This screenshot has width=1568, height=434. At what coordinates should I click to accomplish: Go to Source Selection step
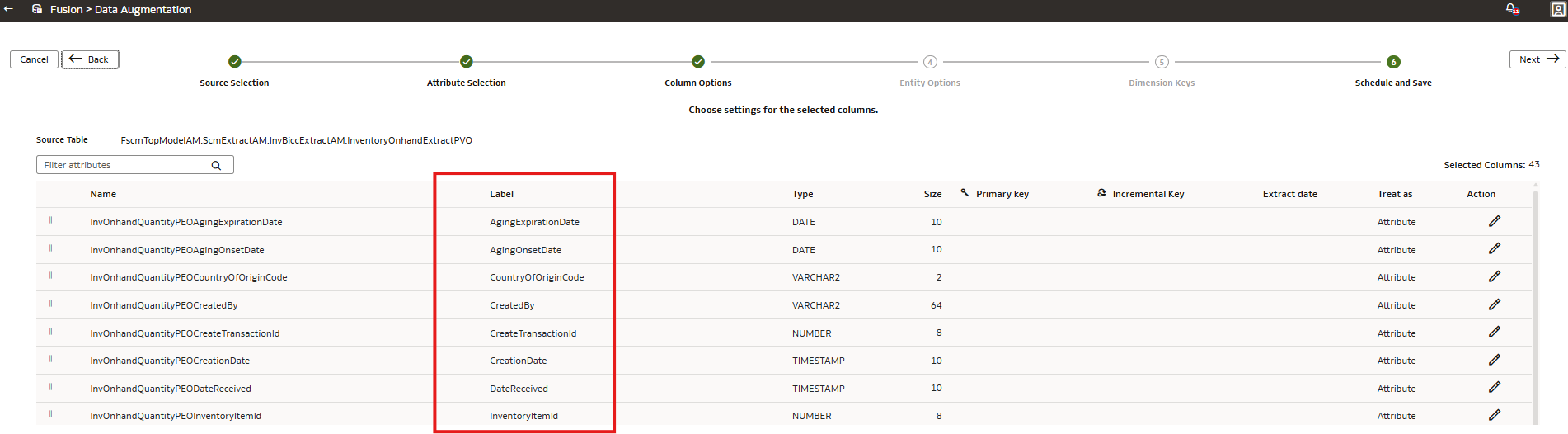[x=234, y=62]
